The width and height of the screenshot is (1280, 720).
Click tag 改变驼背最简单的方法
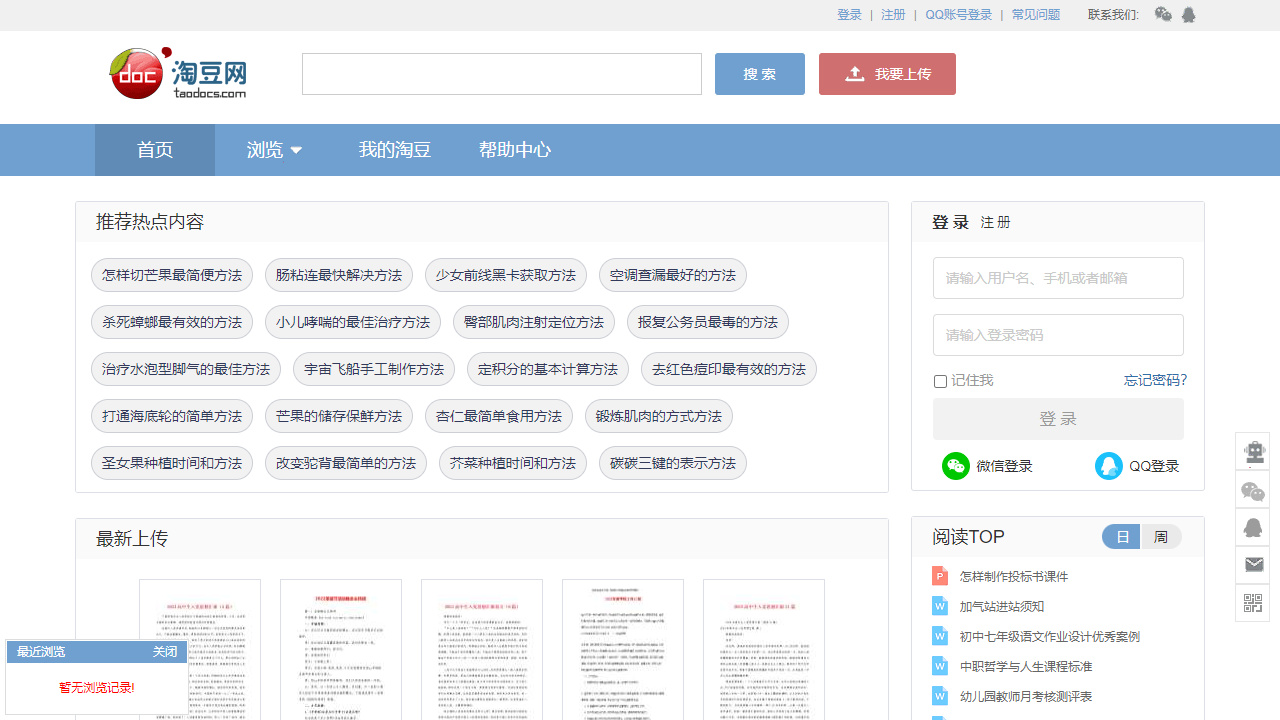click(x=346, y=463)
